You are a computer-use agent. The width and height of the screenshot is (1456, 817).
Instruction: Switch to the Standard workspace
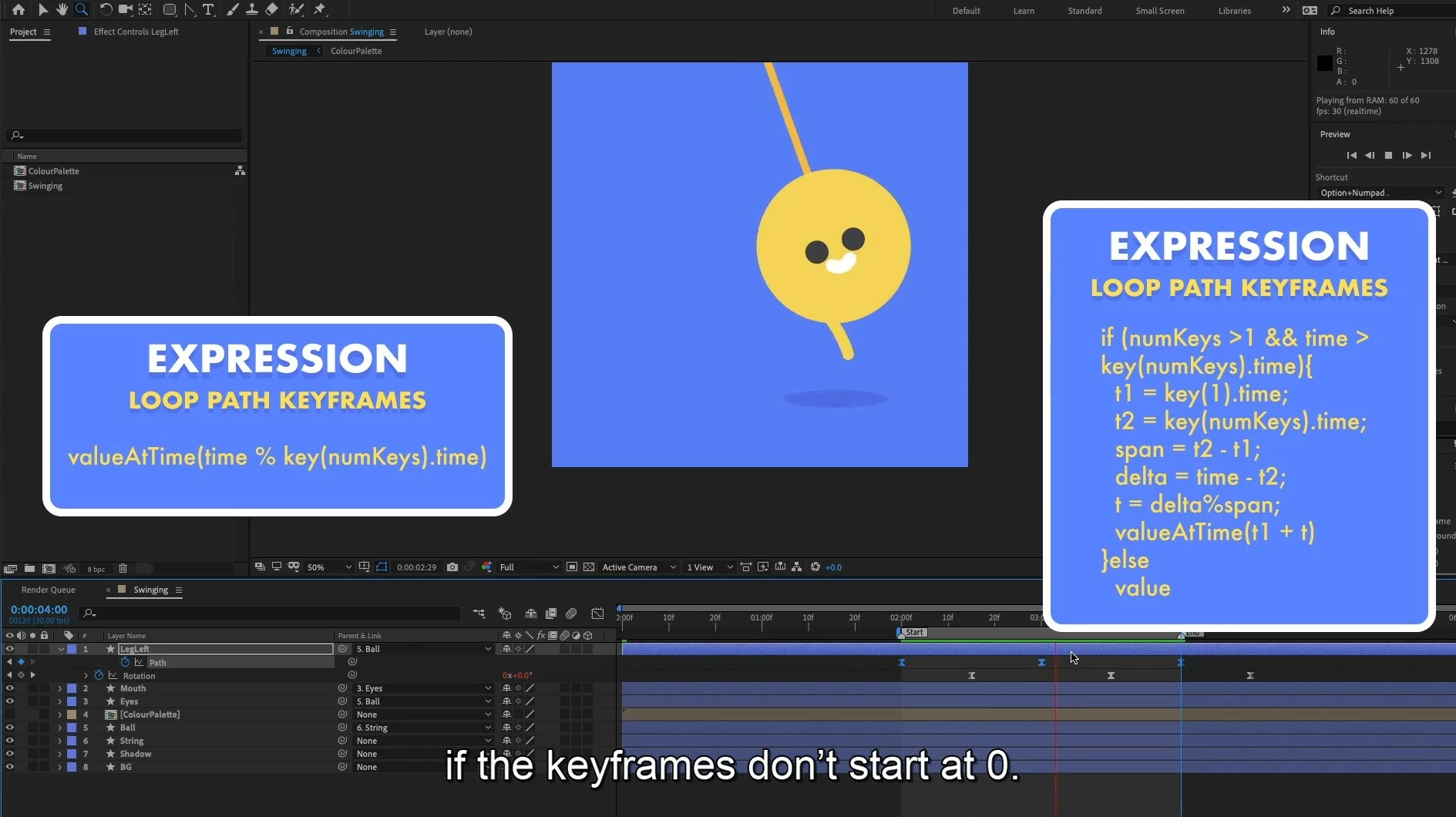(1084, 11)
